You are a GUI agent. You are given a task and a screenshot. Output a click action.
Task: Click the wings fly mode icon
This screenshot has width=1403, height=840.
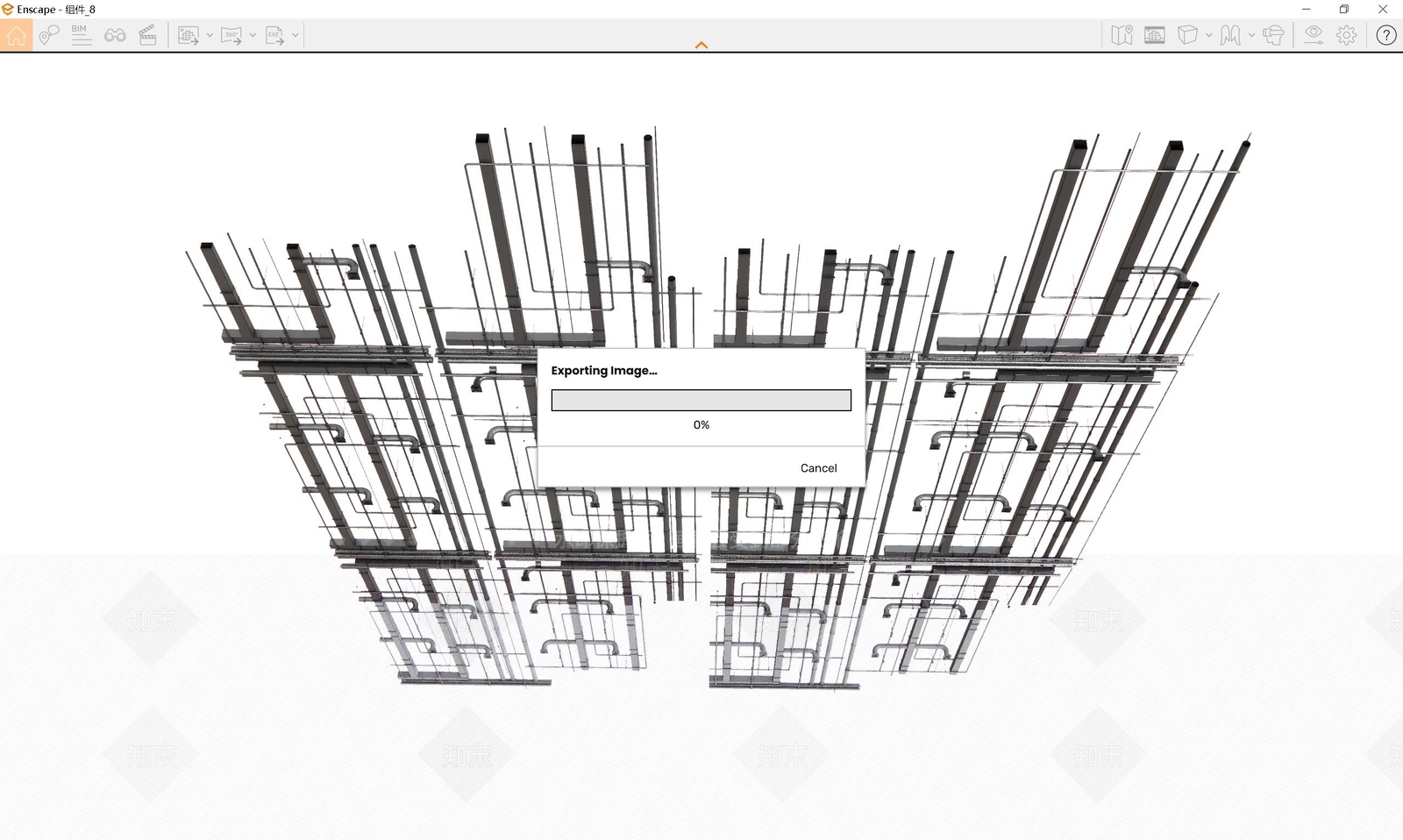point(1230,35)
